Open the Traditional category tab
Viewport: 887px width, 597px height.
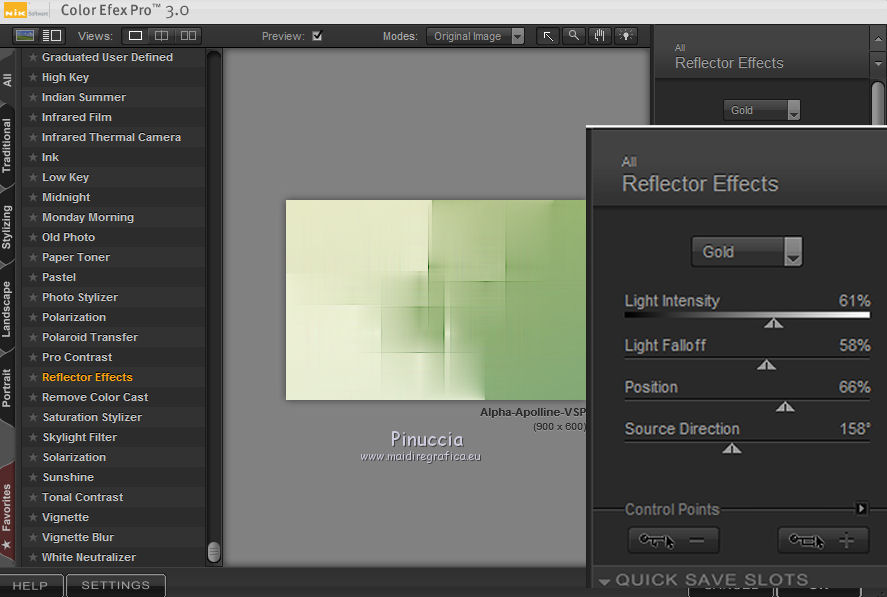click(7, 145)
